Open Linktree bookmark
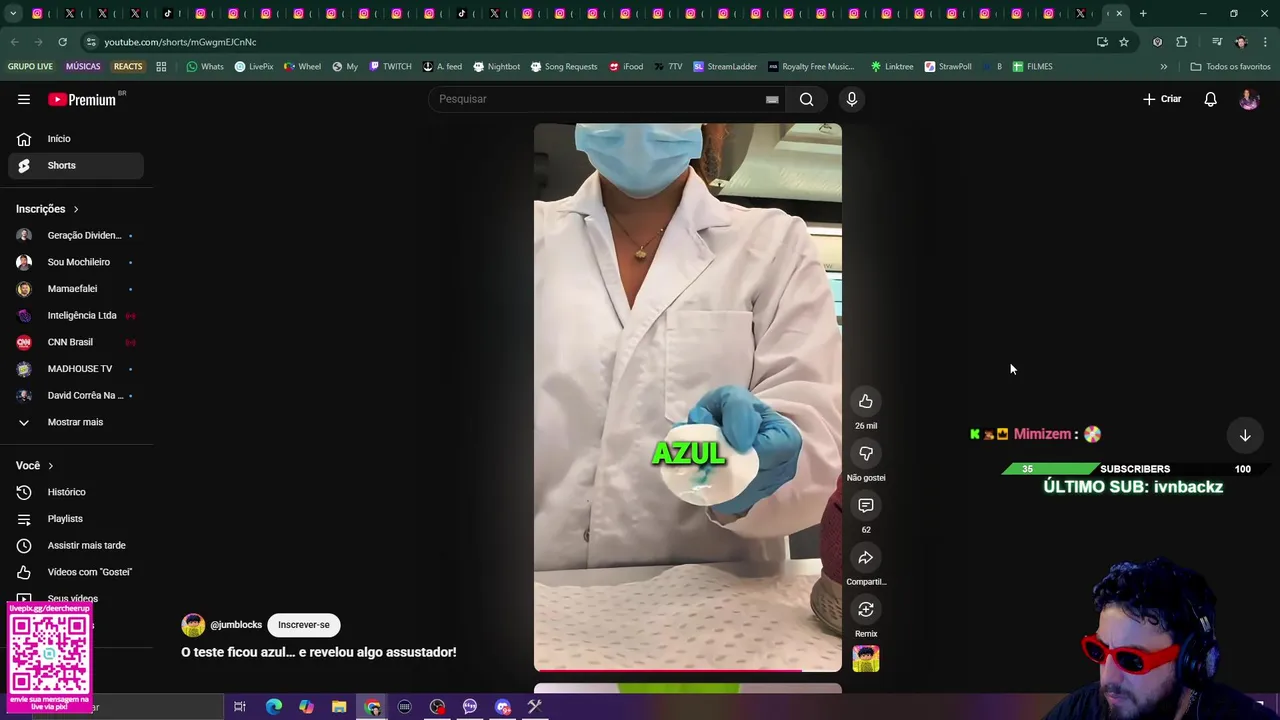Screen dimensions: 1280x720 click(891, 67)
